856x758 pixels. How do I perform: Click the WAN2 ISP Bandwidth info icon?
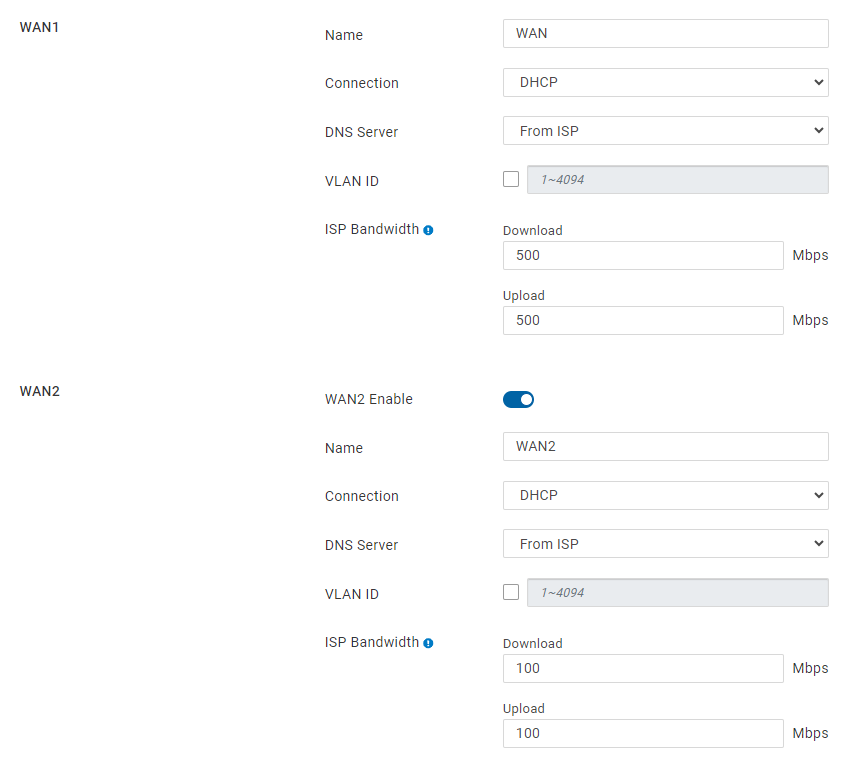click(428, 643)
